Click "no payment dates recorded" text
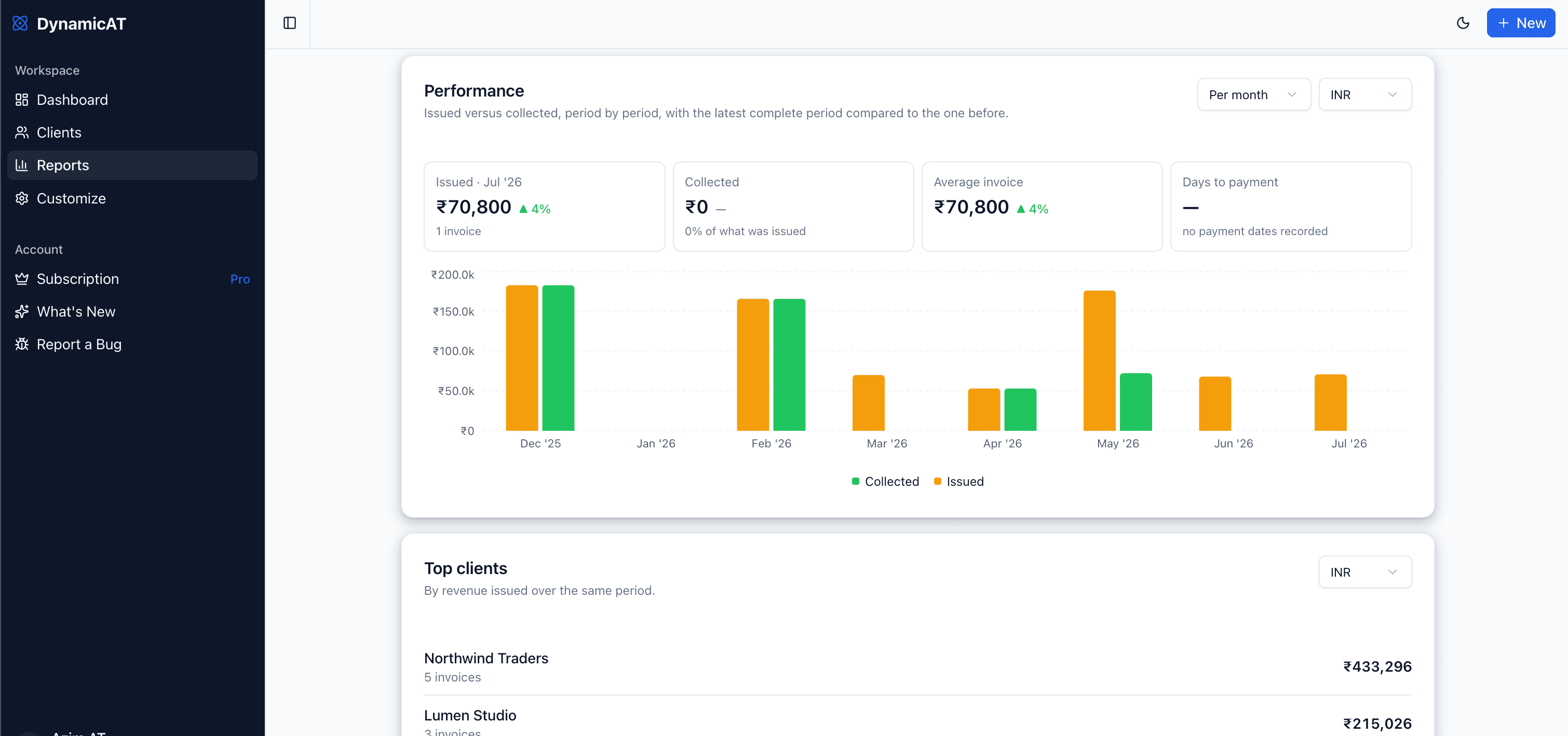Screen dimensions: 1568x736 (1255, 231)
